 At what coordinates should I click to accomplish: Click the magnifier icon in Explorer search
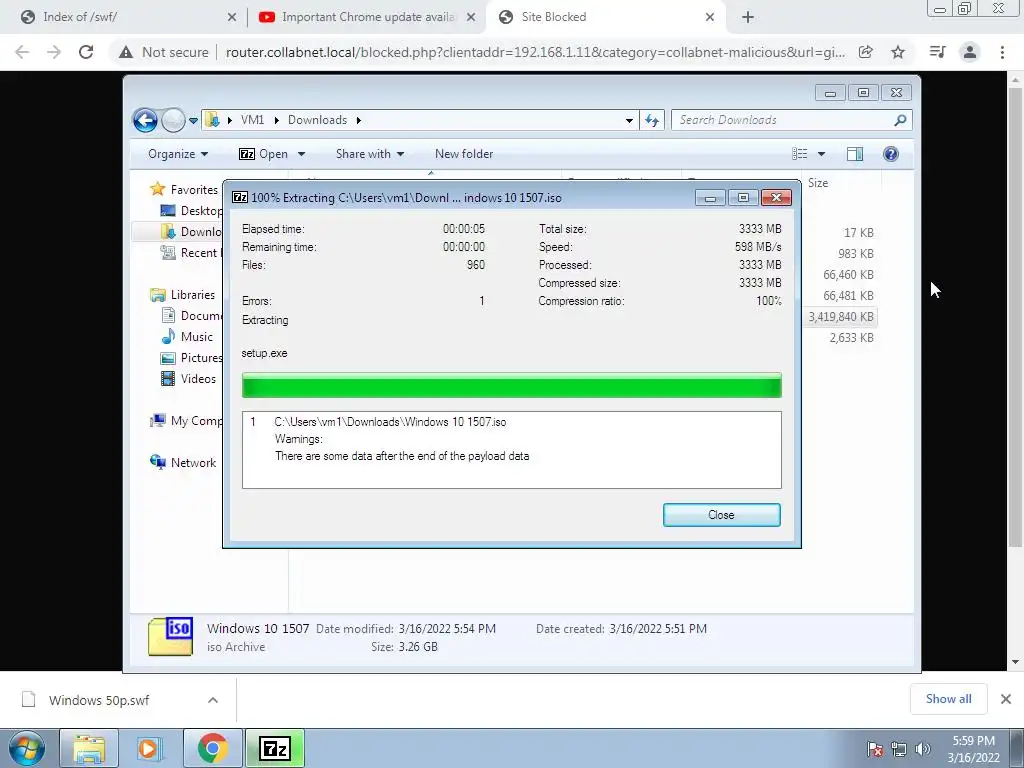pyautogui.click(x=900, y=120)
